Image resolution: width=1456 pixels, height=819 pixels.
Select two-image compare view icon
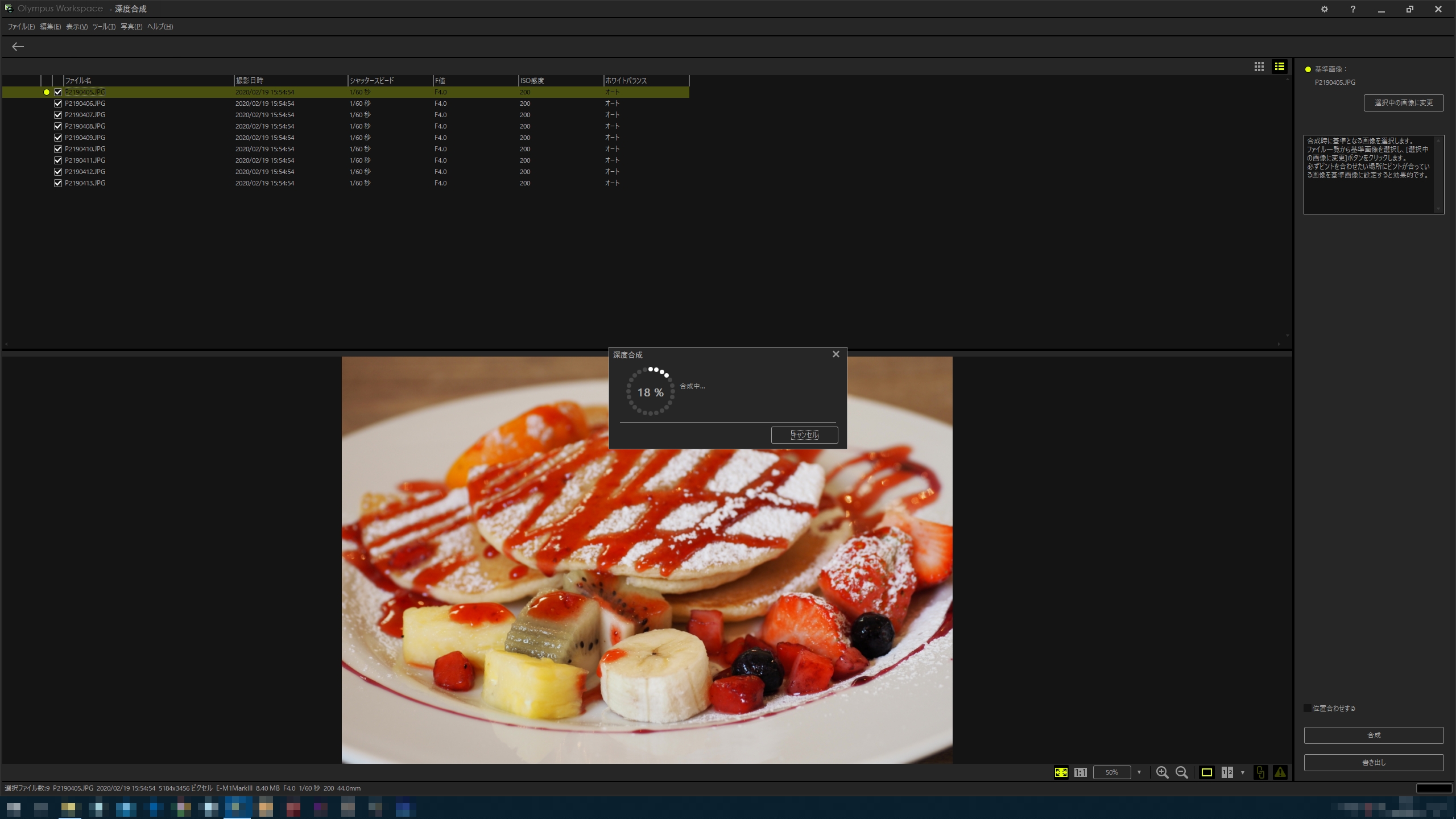(x=1227, y=772)
